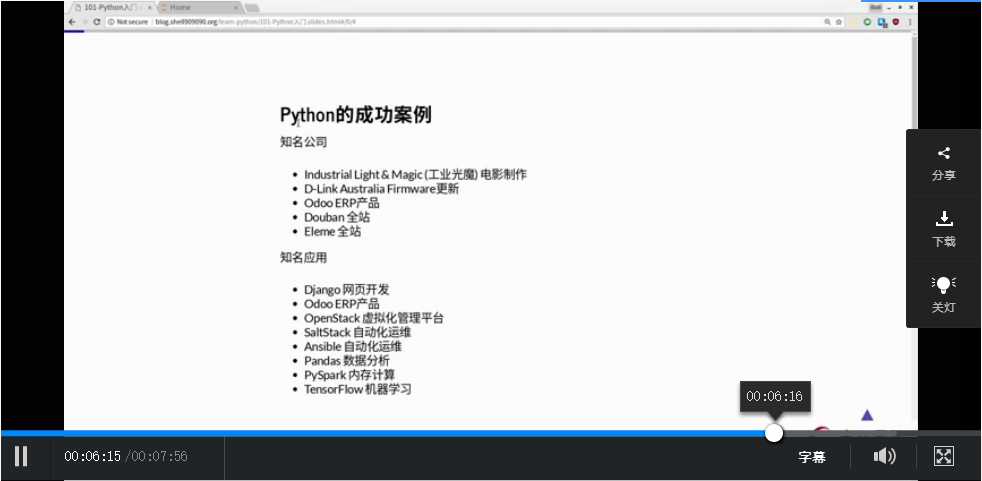Open the 字幕 subtitles option

[x=812, y=457]
